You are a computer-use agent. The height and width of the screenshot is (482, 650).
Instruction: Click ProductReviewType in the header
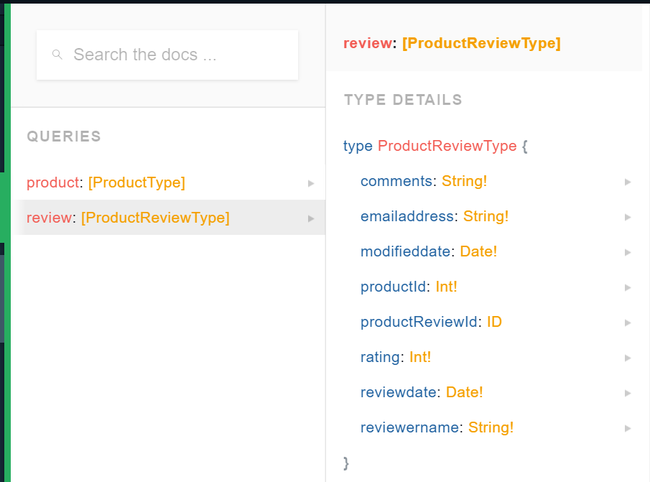click(481, 43)
